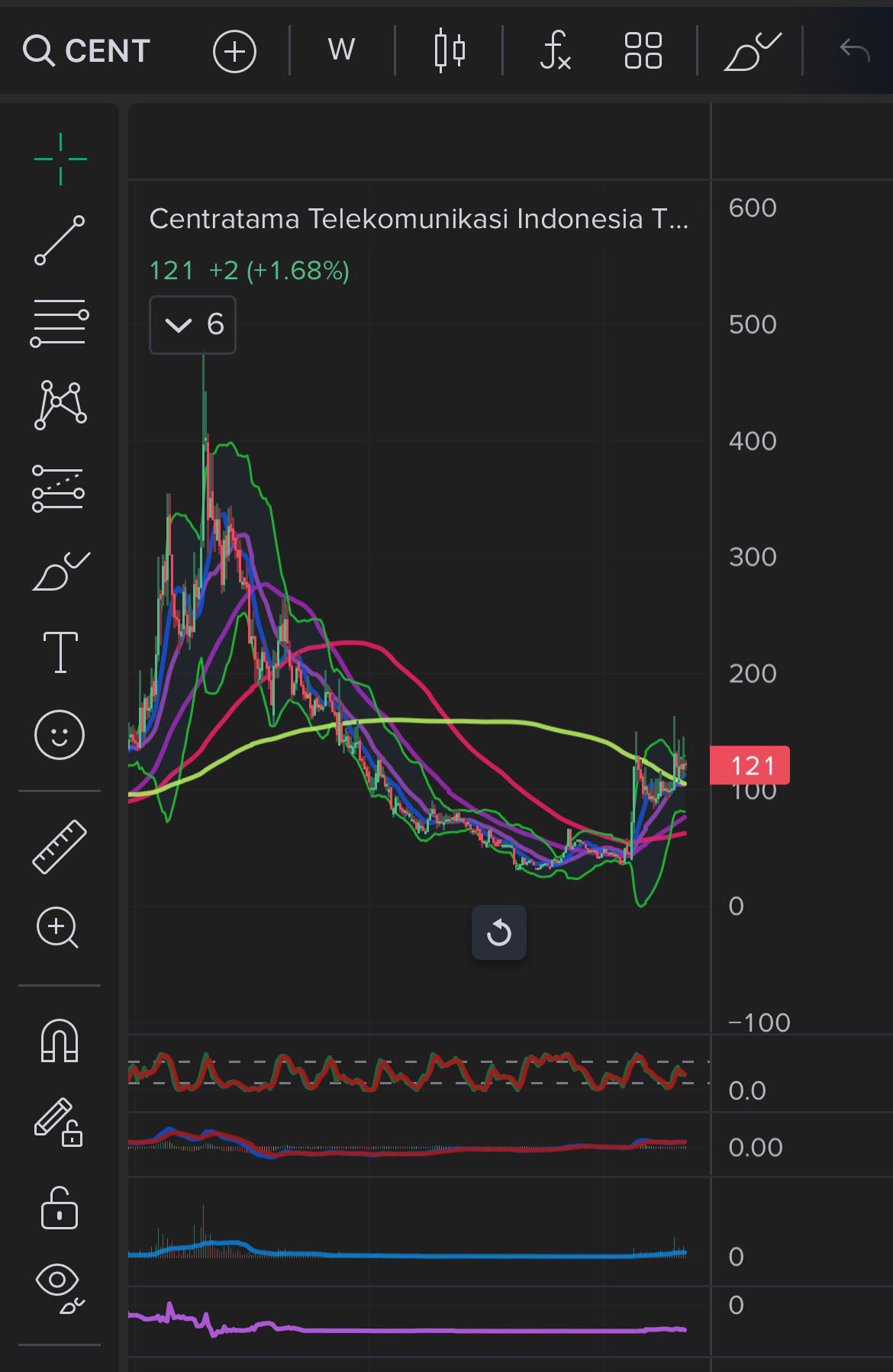Select the XABCD pattern tool

(x=60, y=405)
